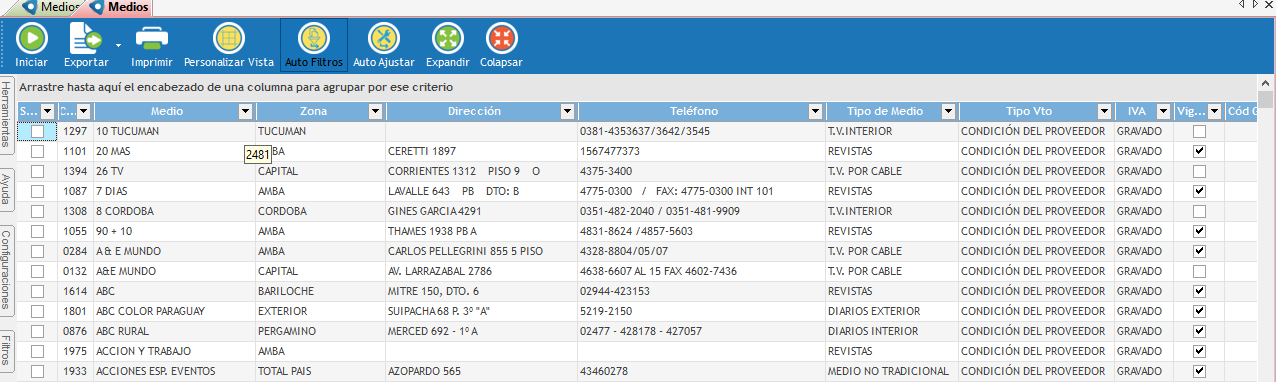The width and height of the screenshot is (1276, 382).
Task: Open the Exportar dropdown arrow
Action: tap(118, 45)
